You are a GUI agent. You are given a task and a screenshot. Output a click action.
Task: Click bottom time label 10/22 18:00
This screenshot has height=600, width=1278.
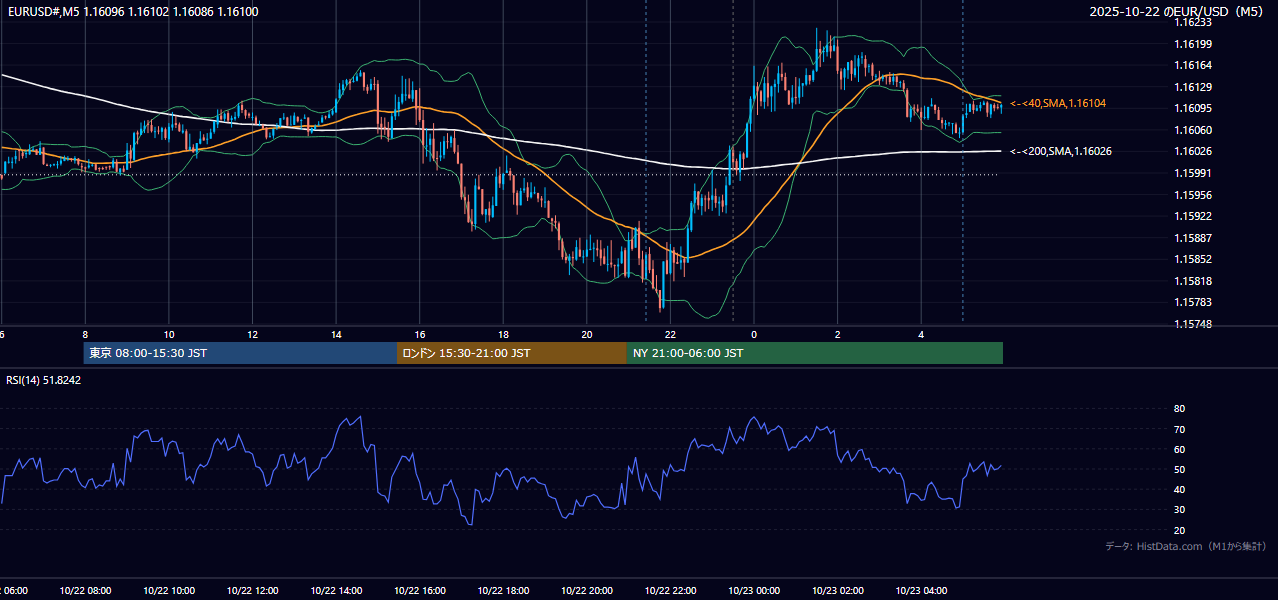point(503,591)
